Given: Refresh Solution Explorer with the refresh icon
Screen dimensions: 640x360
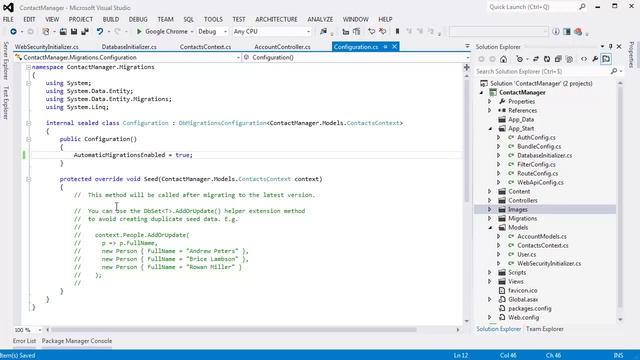Looking at the screenshot, I should (547, 59).
